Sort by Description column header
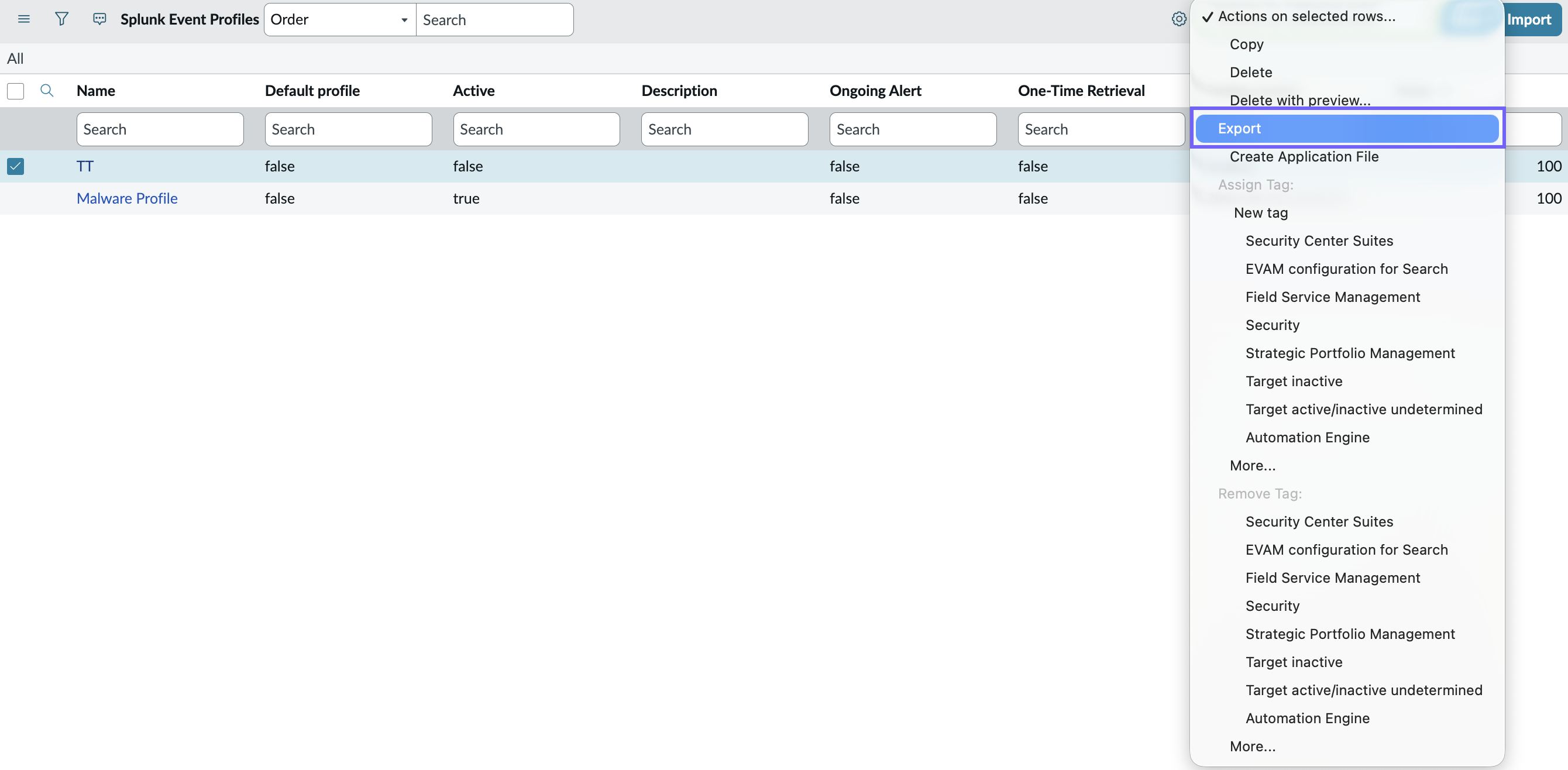Screen dimensions: 1568x770 pyautogui.click(x=679, y=91)
